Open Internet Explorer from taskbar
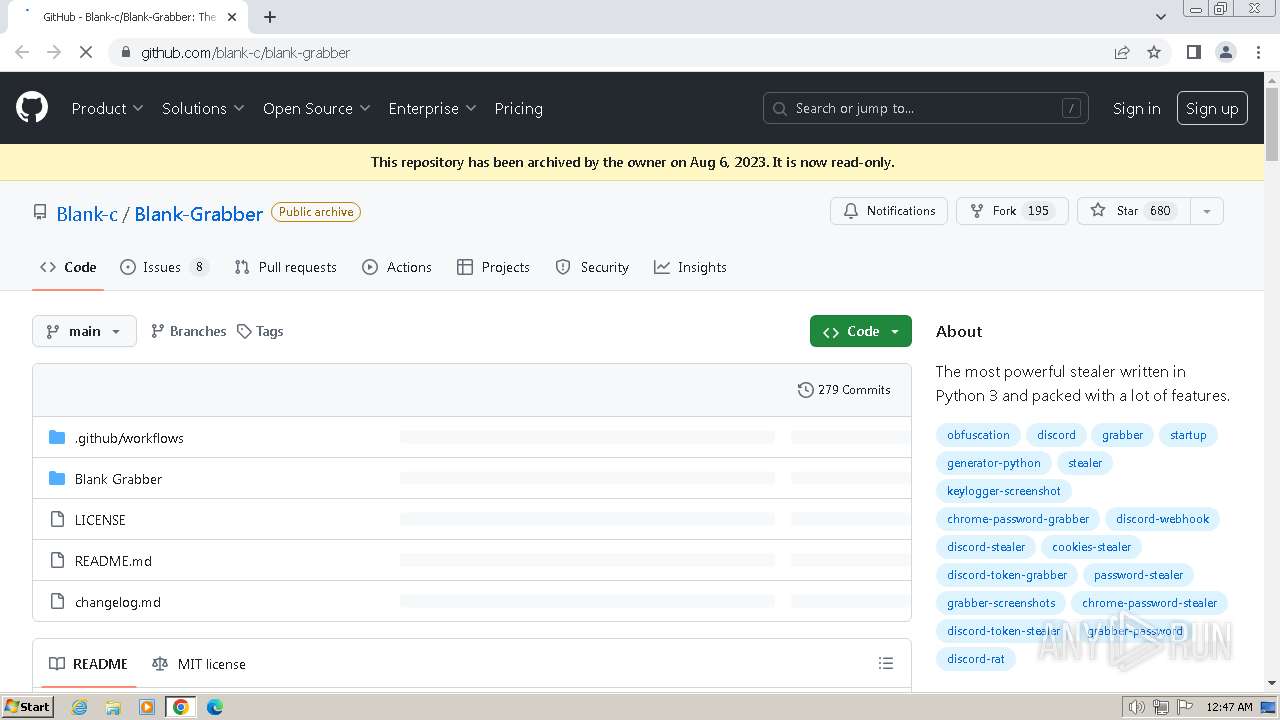Image resolution: width=1280 pixels, height=720 pixels. coord(79,707)
